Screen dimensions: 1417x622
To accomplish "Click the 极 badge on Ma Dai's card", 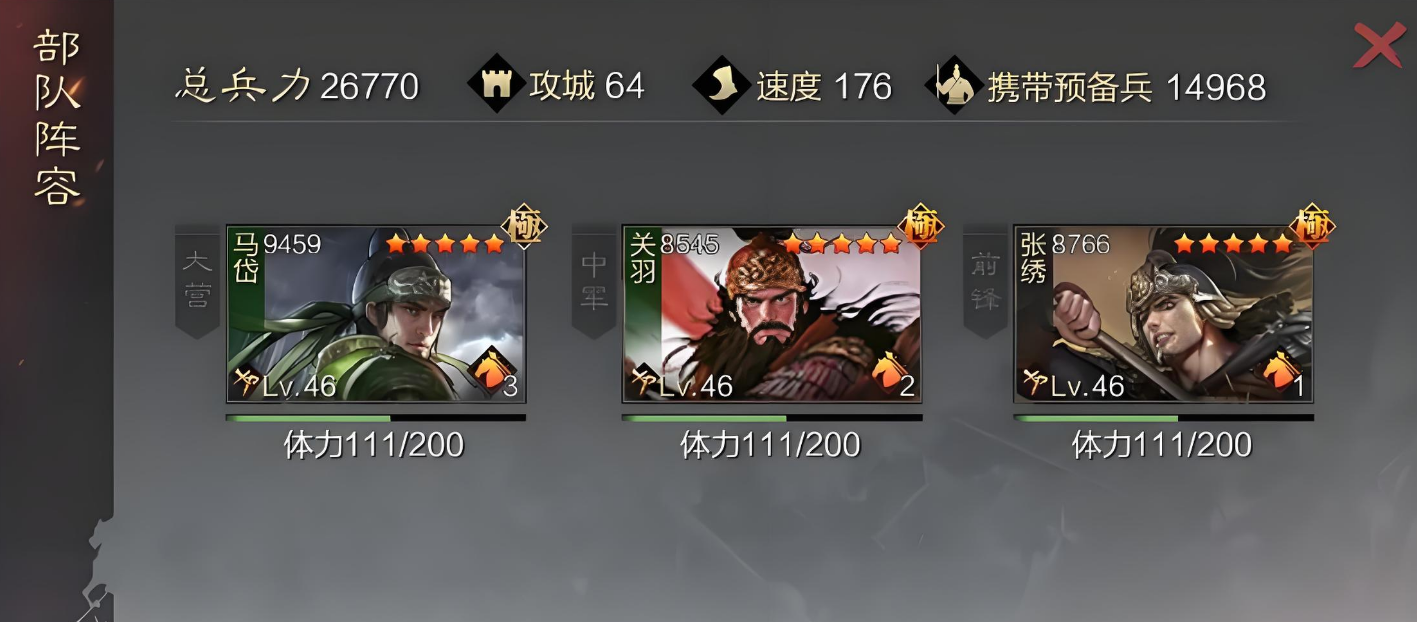I will [525, 226].
